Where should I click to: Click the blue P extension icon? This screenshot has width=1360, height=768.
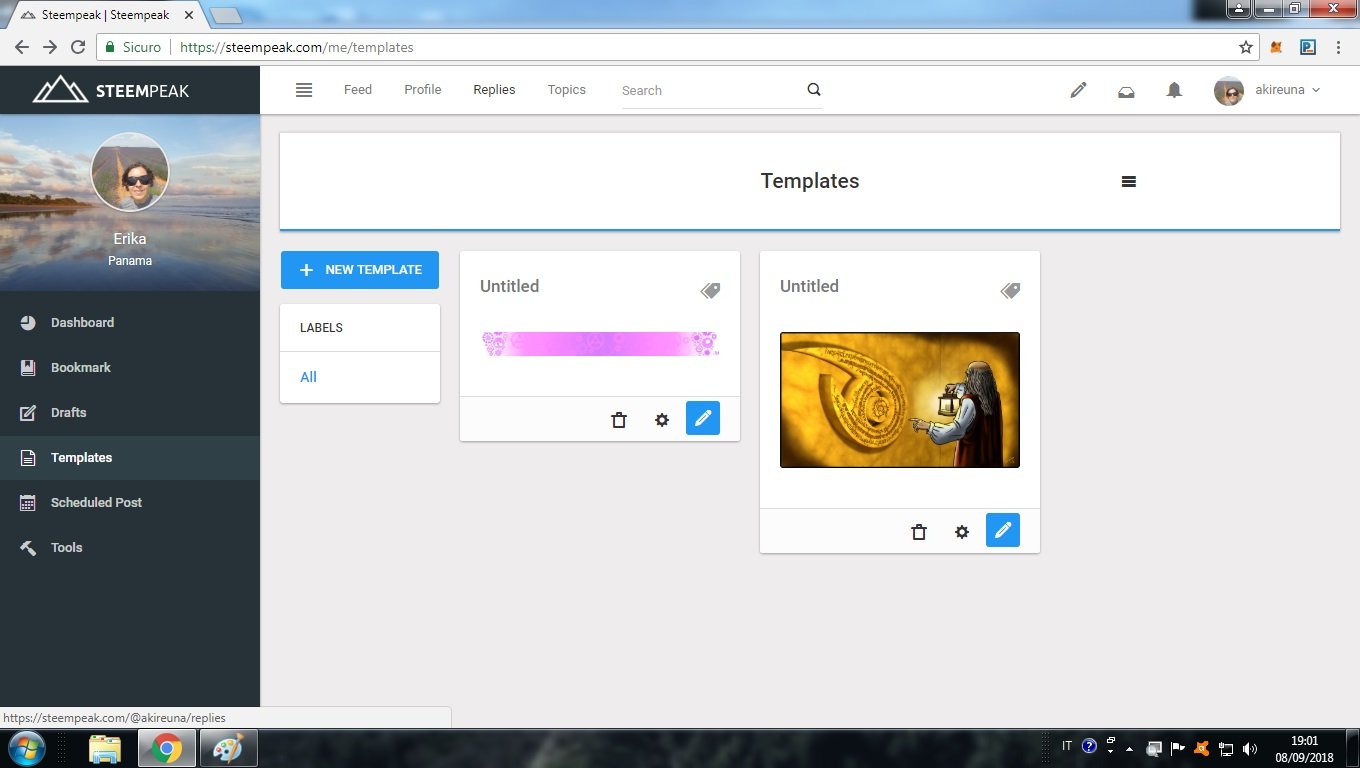[x=1307, y=47]
